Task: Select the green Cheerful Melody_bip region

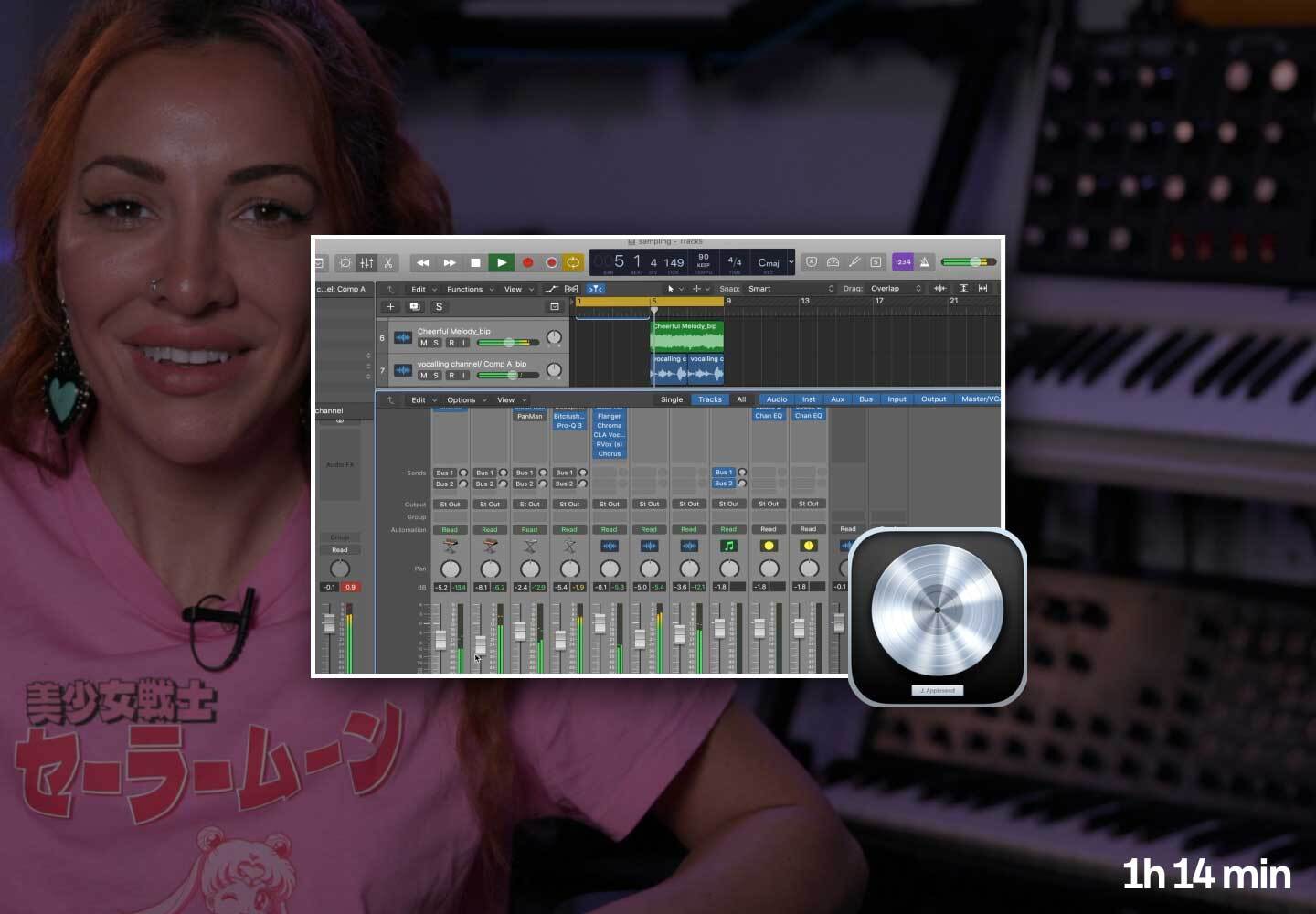Action: click(687, 337)
